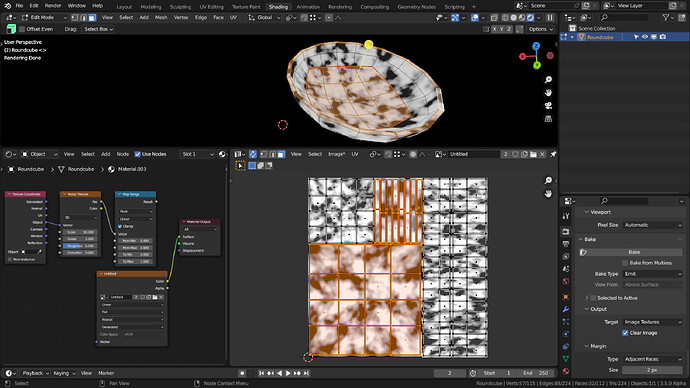
Task: Click the active Offset Even tool icon
Action: [x=11, y=29]
